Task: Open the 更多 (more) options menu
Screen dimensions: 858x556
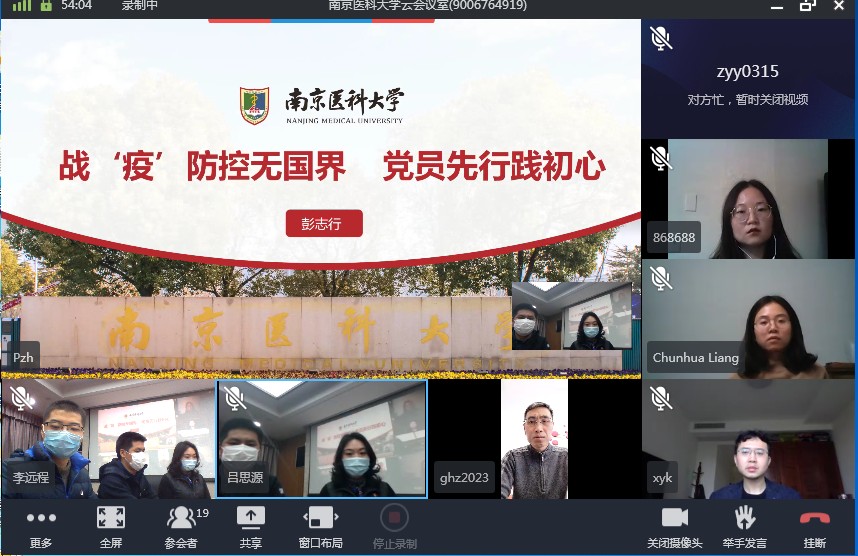Action: (41, 528)
